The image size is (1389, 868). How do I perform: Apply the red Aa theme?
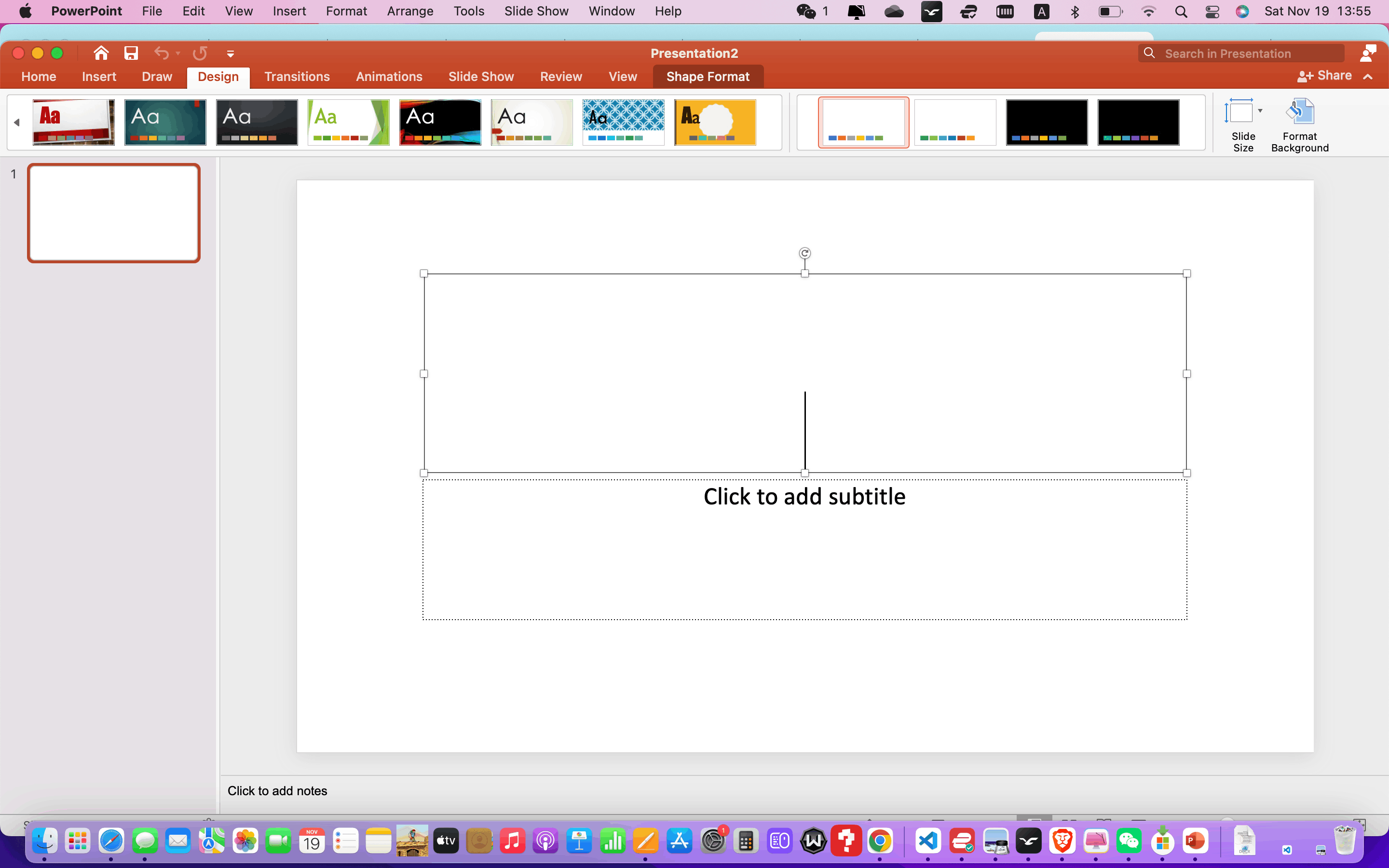tap(73, 122)
